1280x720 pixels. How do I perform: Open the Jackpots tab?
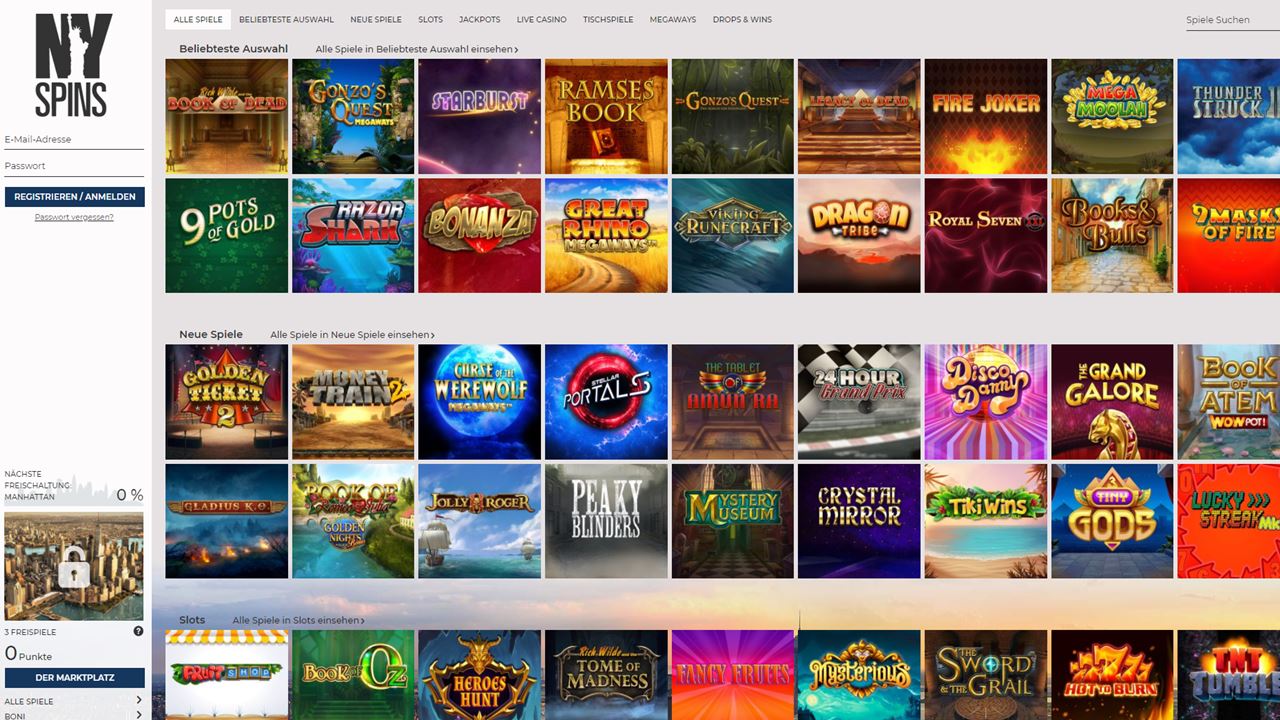click(480, 19)
